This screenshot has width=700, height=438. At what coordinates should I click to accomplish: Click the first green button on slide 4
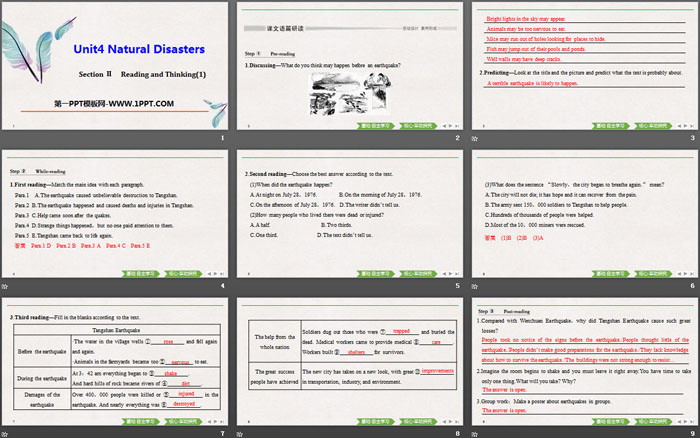coord(141,274)
